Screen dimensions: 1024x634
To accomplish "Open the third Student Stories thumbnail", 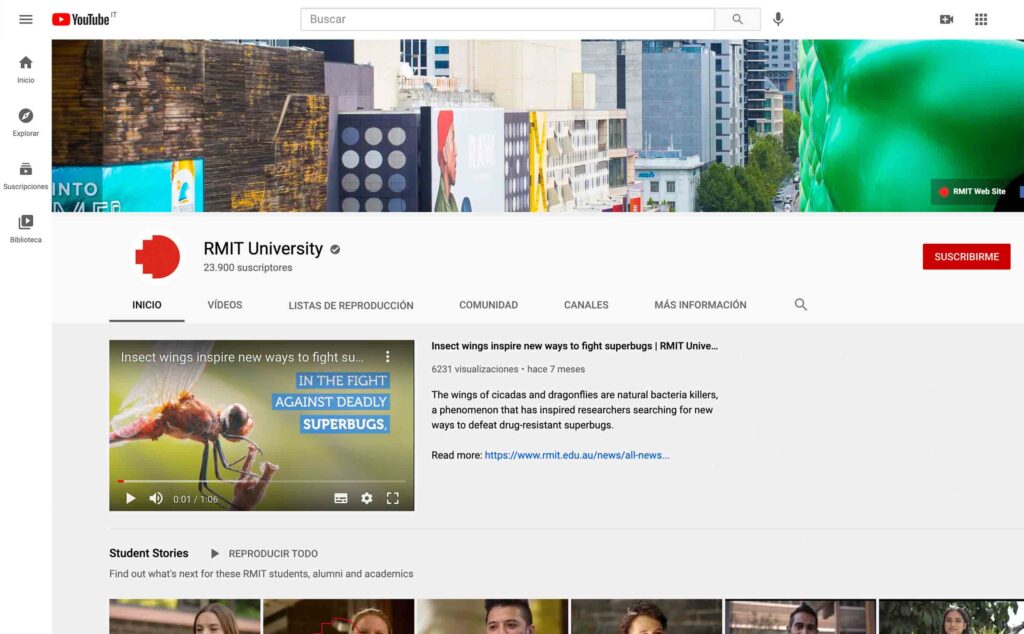I will (x=492, y=616).
